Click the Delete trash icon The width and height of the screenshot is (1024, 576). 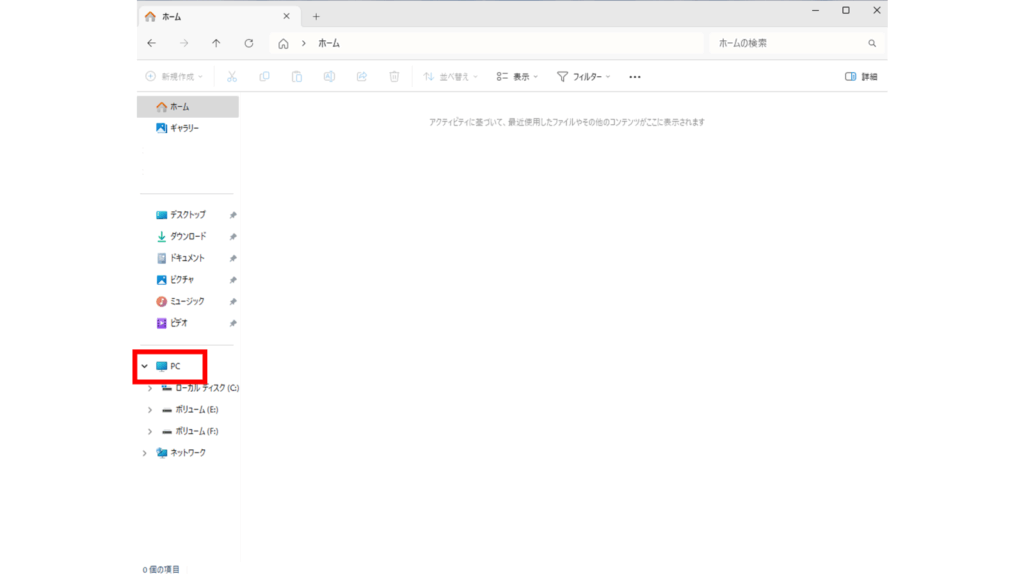click(394, 76)
